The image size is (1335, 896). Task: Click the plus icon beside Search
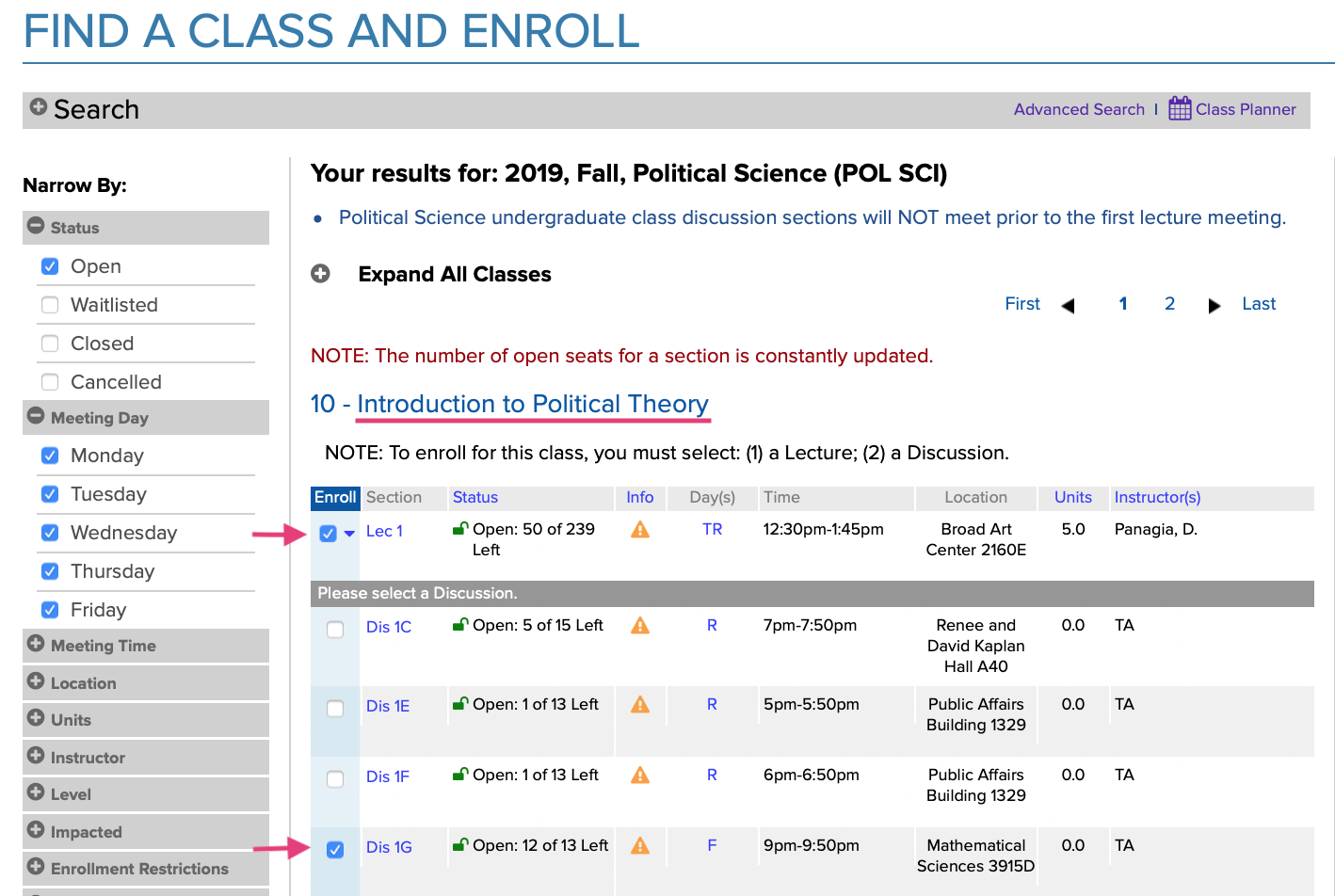(39, 107)
